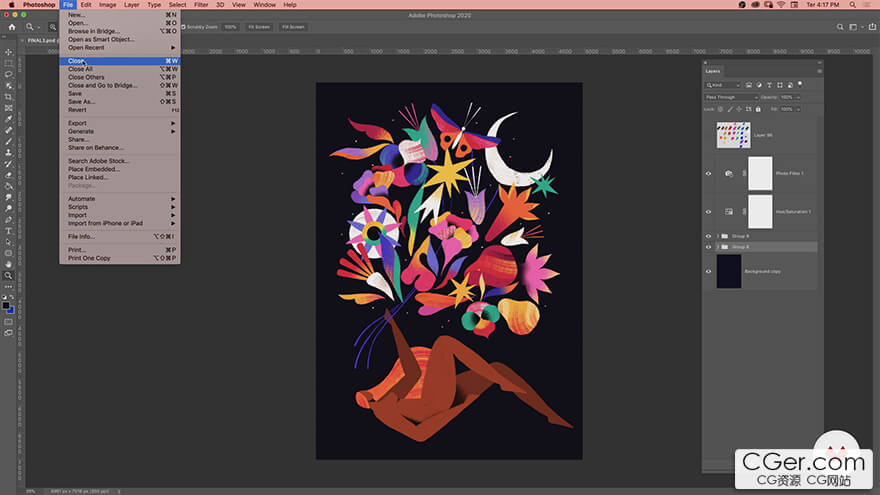Open macOS Spotlight search icon
This screenshot has width=880, height=495.
point(852,4)
